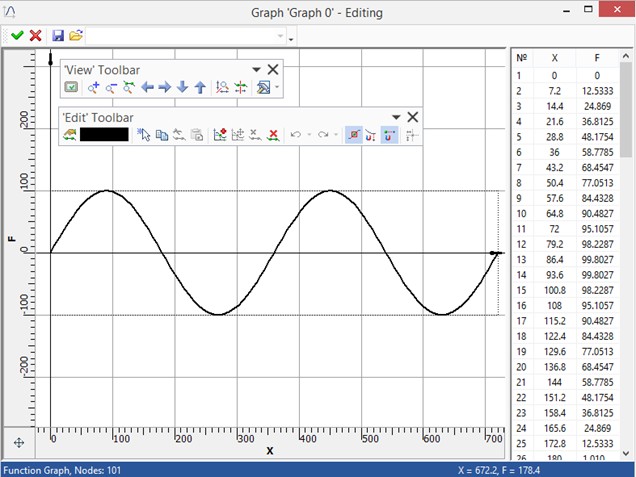
Task: Open the Edit toolbar options dropdown arrow
Action: (396, 117)
